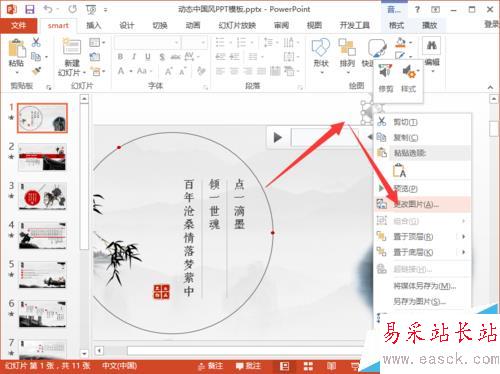Select slide 3 thumbnail with red circle
This screenshot has height=374, width=500.
tap(42, 196)
